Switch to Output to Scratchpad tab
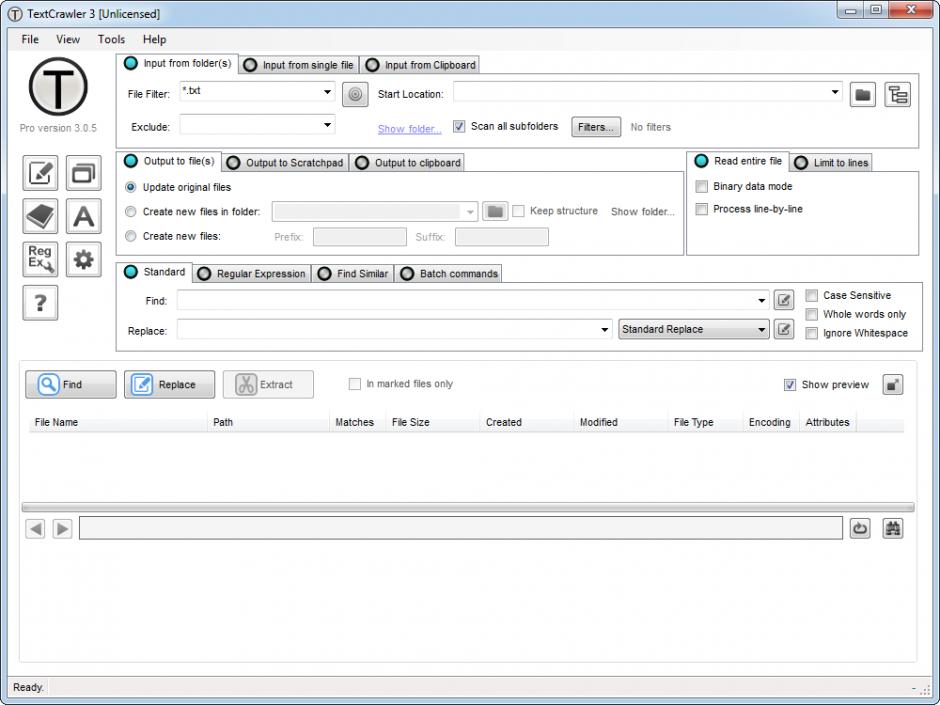 coord(285,162)
